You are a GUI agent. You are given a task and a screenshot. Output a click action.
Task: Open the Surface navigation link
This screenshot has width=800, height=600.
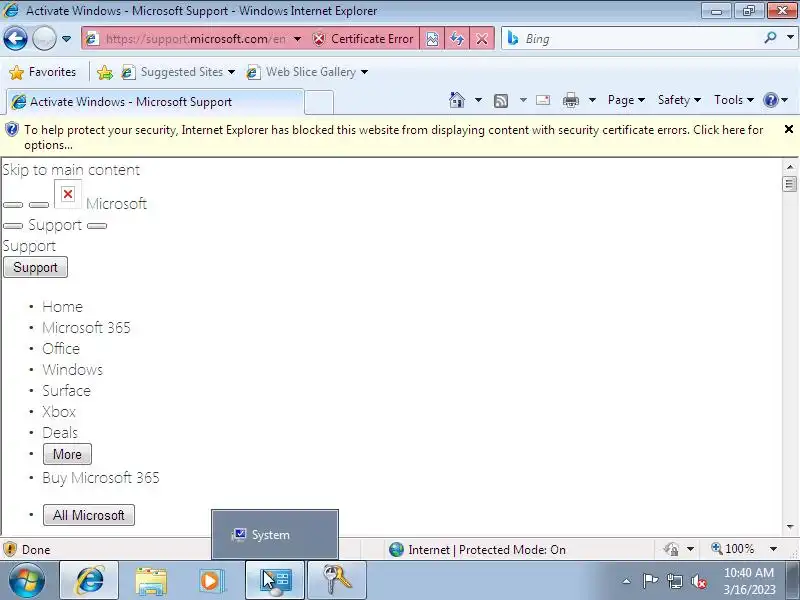click(x=66, y=390)
